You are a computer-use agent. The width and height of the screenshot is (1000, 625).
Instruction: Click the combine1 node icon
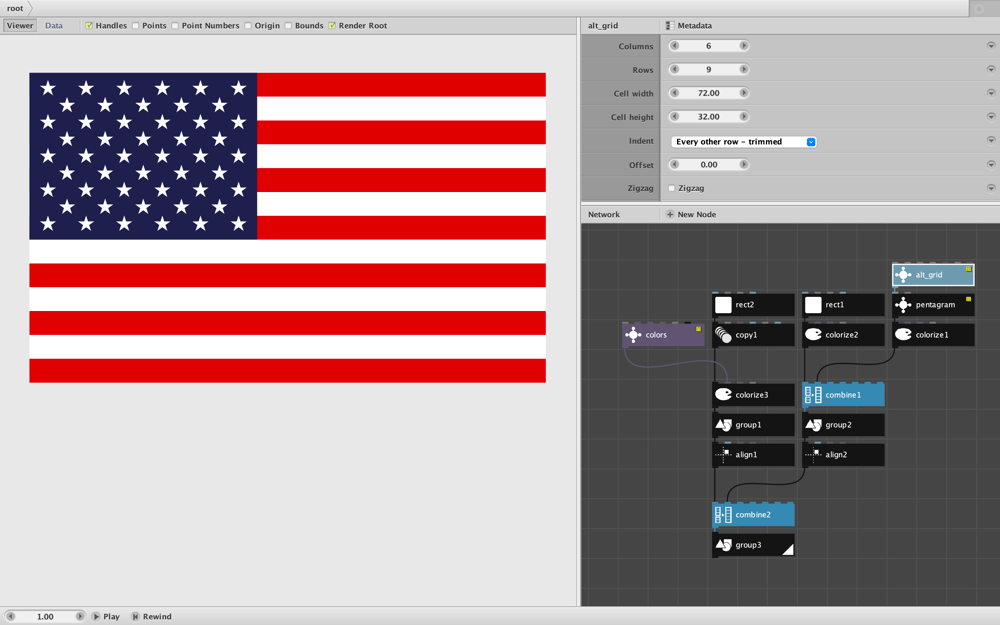[812, 395]
